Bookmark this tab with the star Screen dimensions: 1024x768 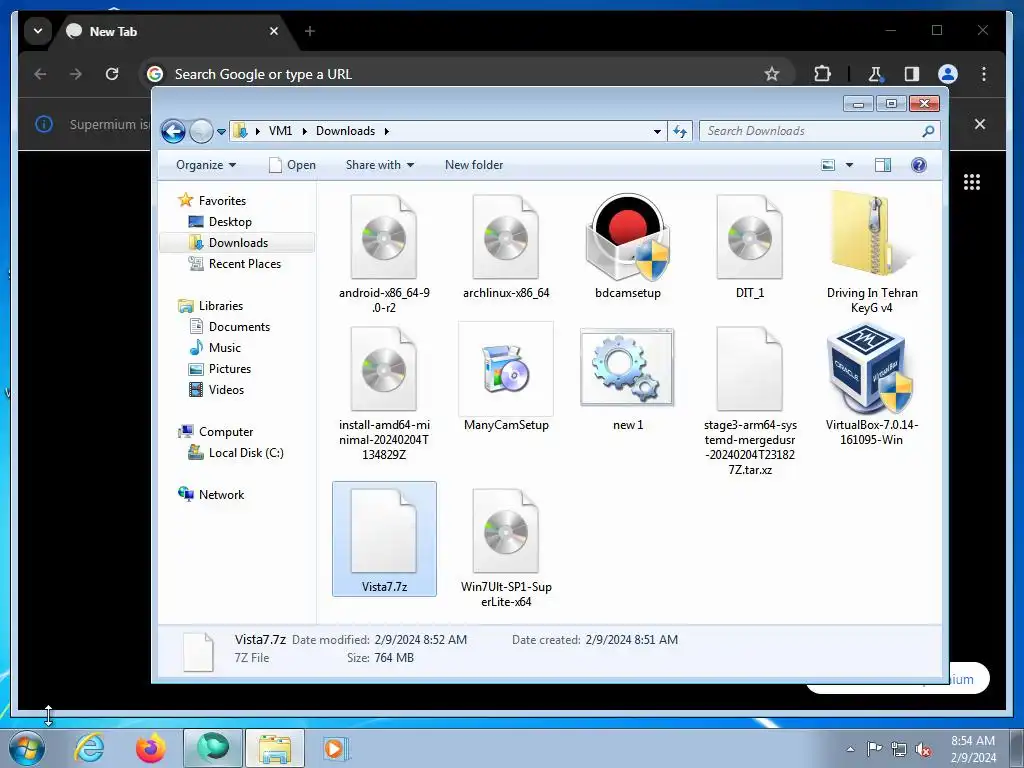[772, 74]
